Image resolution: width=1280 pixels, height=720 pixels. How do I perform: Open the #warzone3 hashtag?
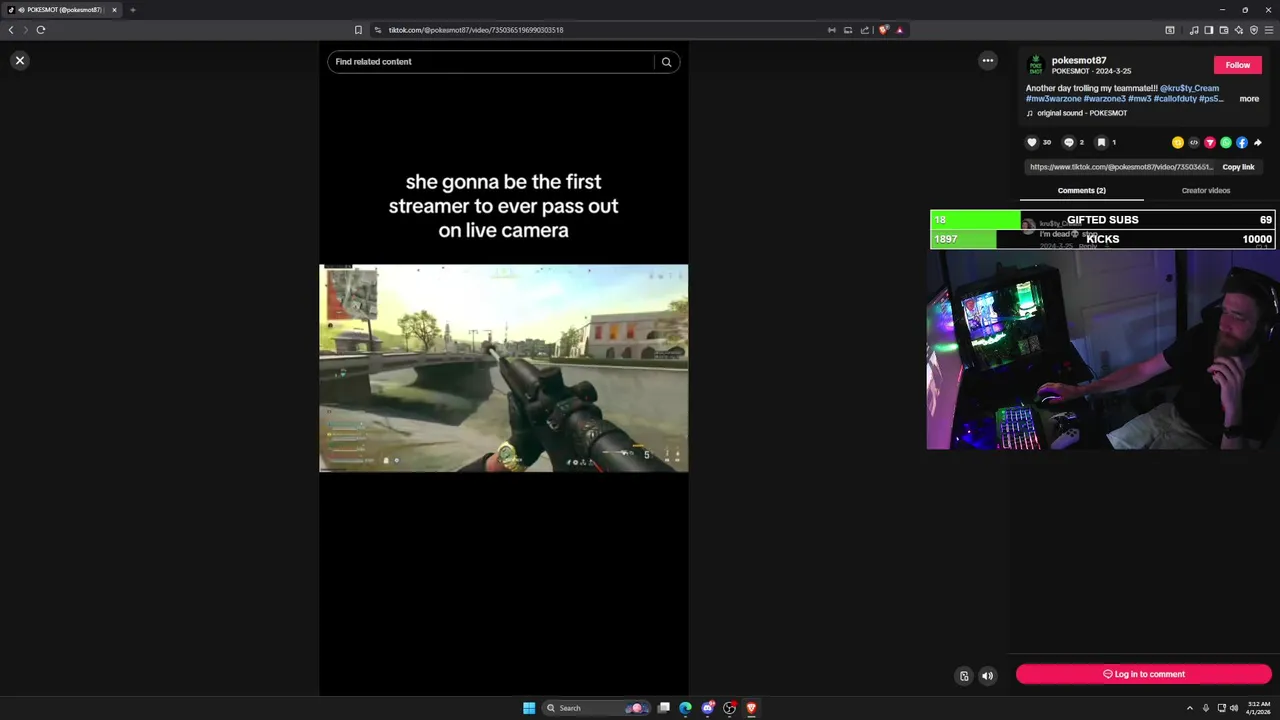tap(1103, 99)
